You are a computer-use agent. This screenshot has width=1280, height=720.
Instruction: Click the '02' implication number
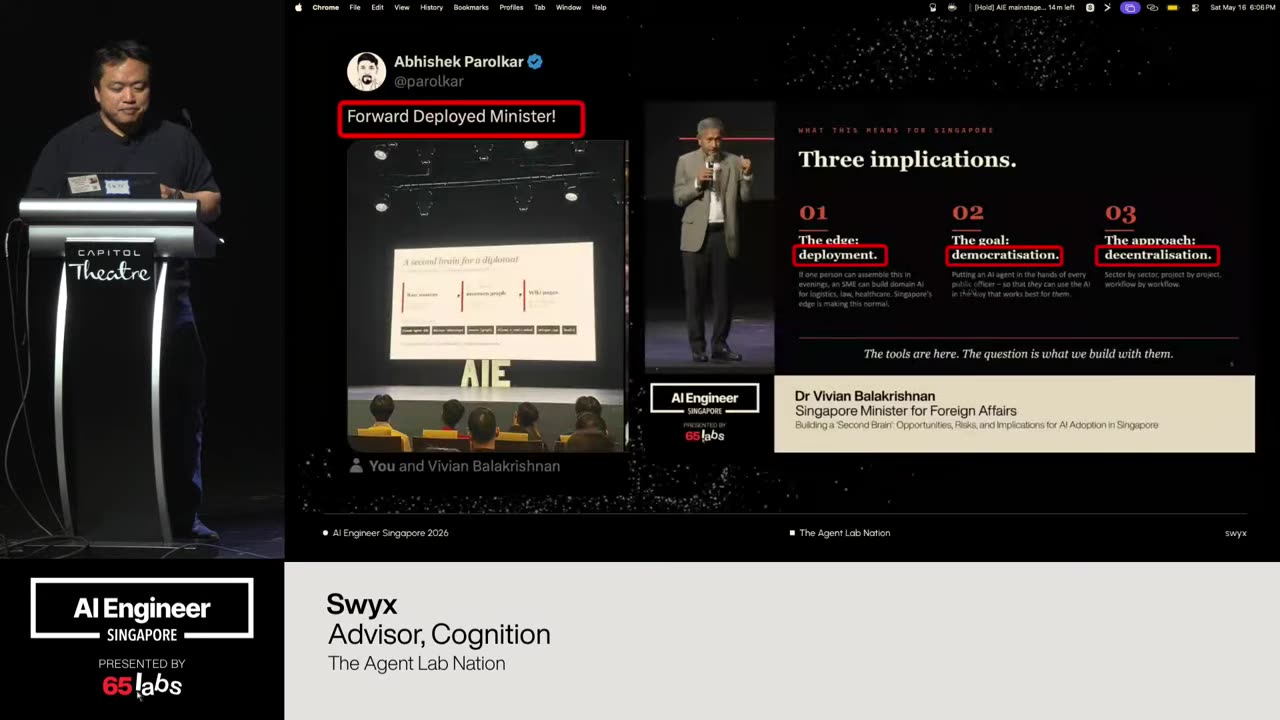968,213
